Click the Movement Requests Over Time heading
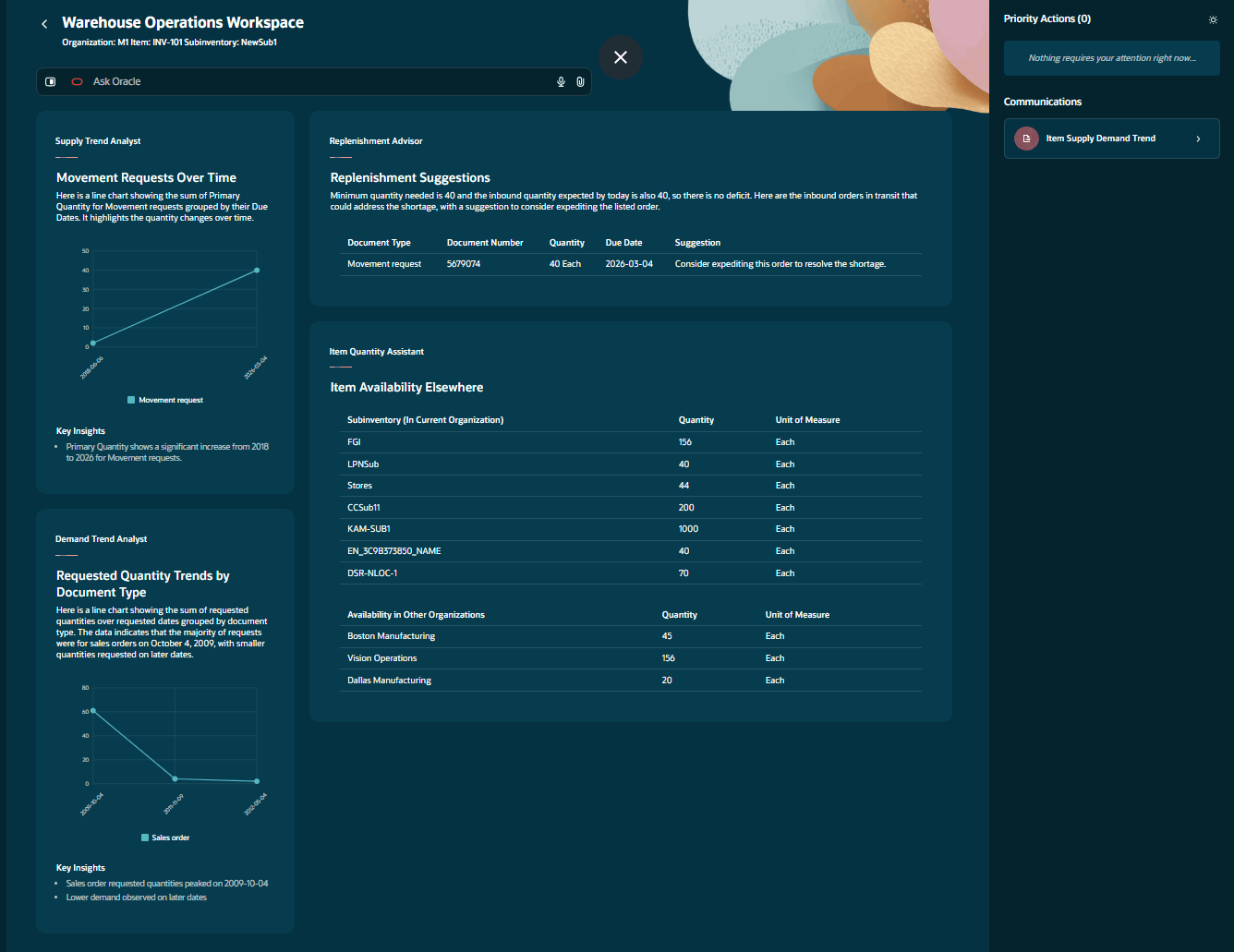The width and height of the screenshot is (1234, 952). 146,178
